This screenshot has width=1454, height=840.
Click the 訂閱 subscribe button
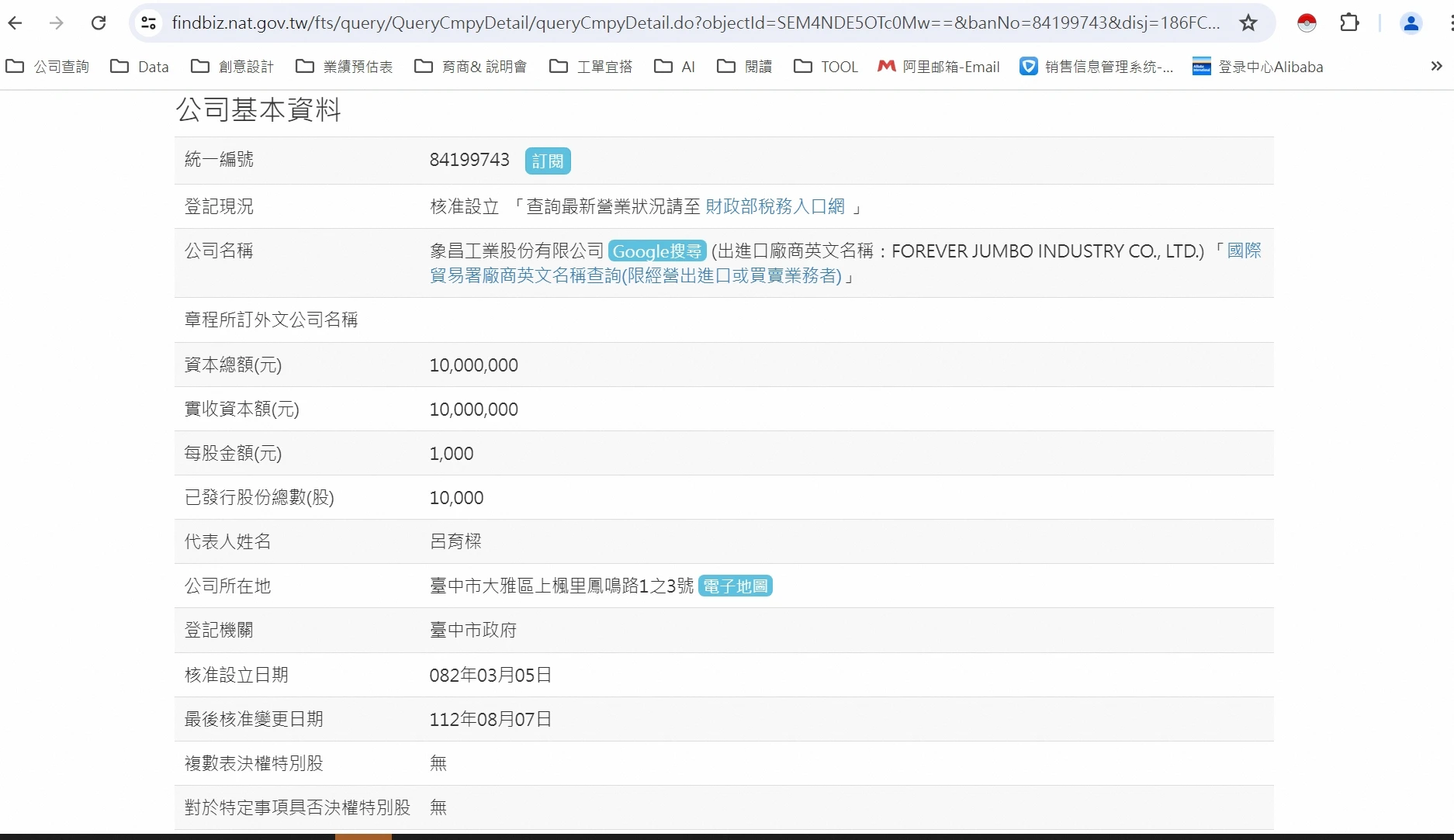548,161
